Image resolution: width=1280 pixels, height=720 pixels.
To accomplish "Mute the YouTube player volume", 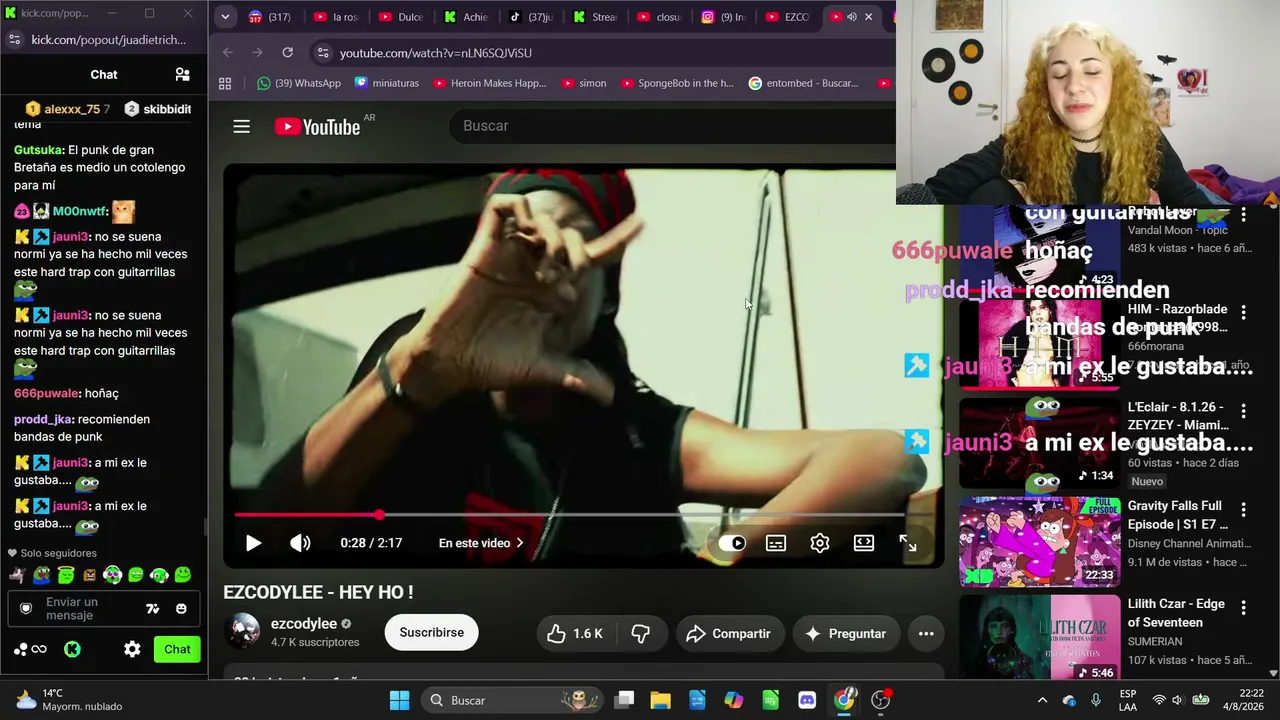I will (x=300, y=543).
